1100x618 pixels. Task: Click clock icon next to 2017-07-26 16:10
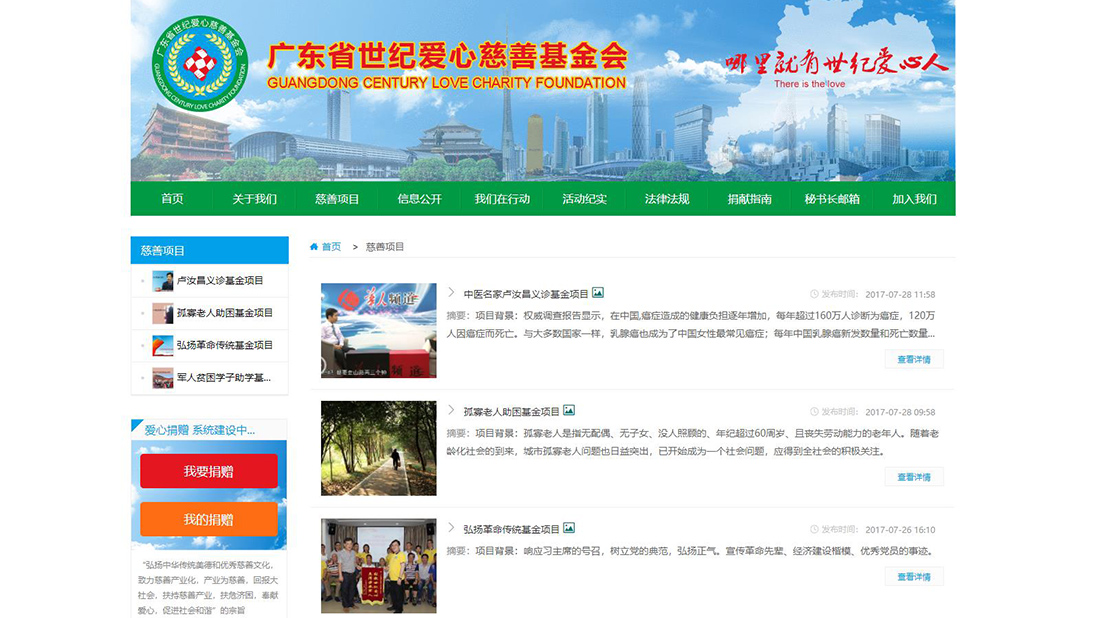coord(814,530)
